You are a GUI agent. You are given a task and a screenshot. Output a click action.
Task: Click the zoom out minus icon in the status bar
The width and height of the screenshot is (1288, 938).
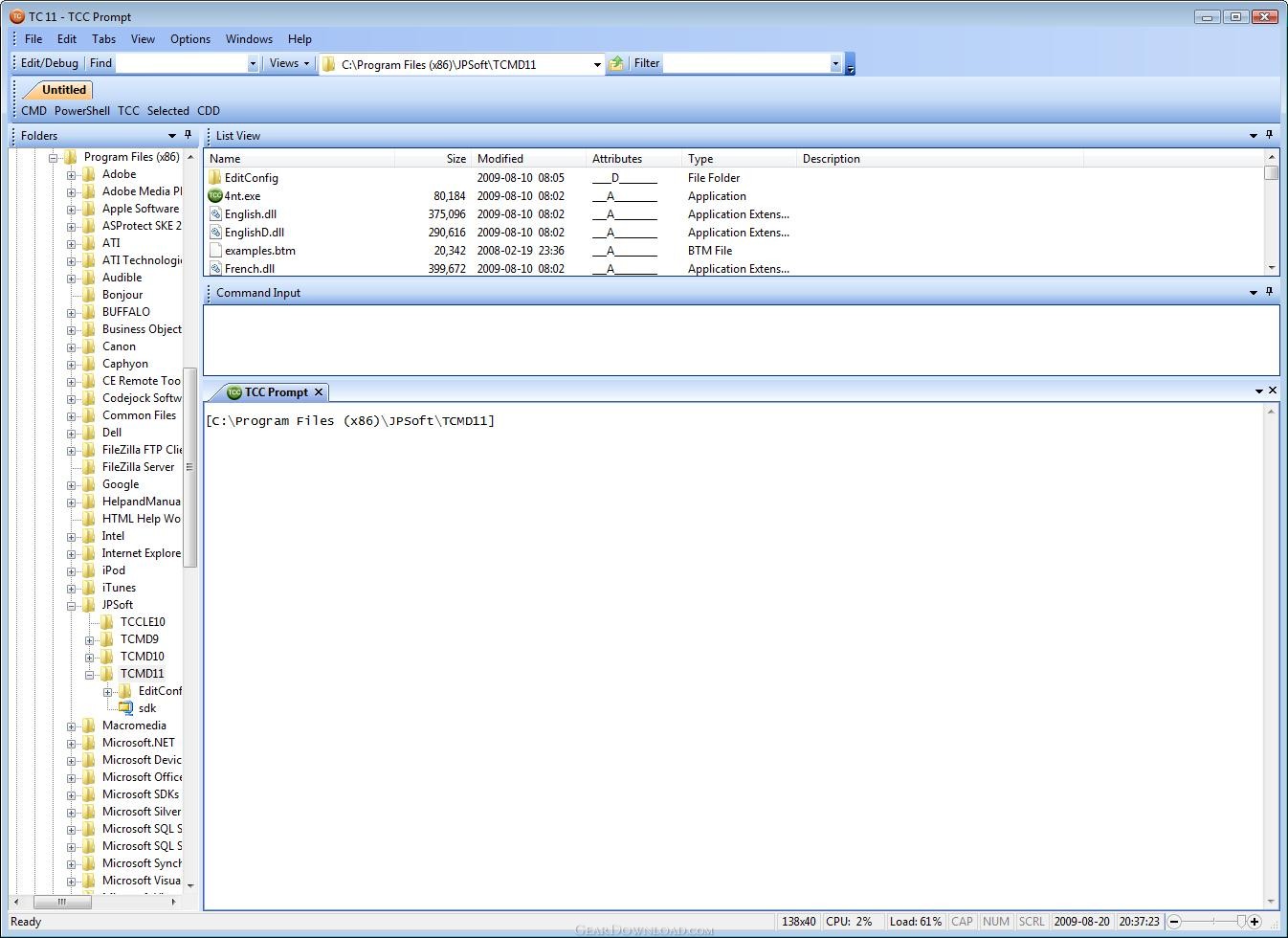(x=1174, y=922)
